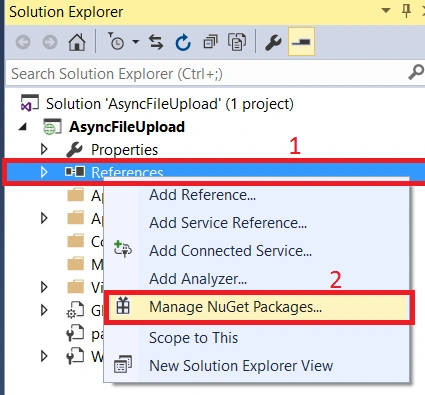Screen dimensions: 425x395
Task: Toggle the Show All Files icon
Action: (x=237, y=42)
